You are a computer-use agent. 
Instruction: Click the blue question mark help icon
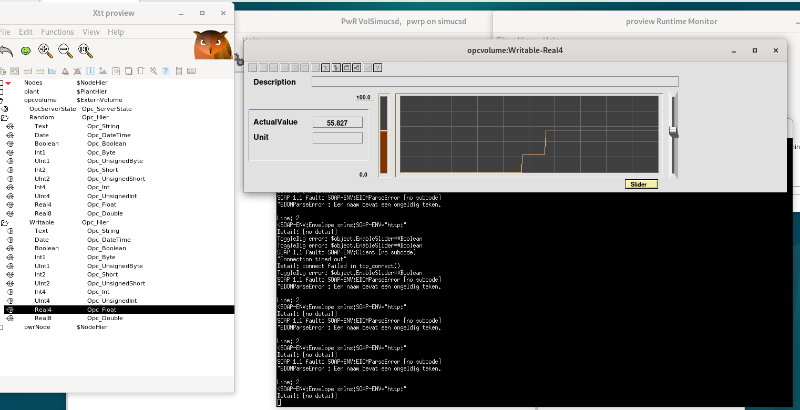[x=165, y=71]
